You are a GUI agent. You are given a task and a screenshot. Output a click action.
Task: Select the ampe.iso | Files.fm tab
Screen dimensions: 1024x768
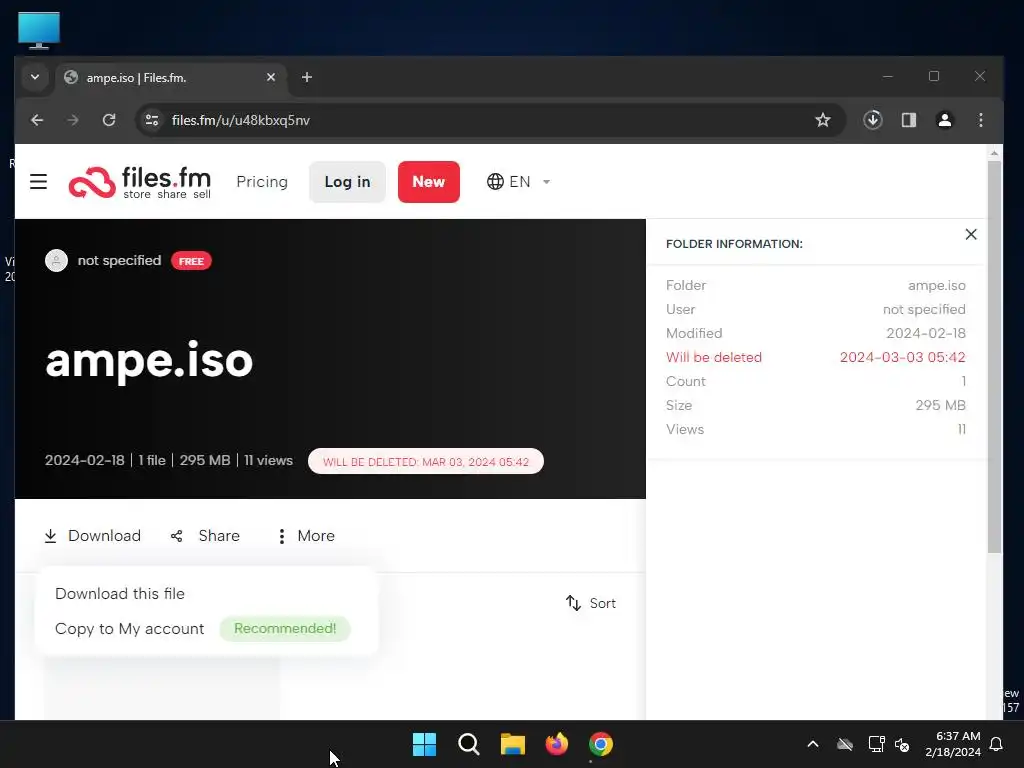coord(171,78)
